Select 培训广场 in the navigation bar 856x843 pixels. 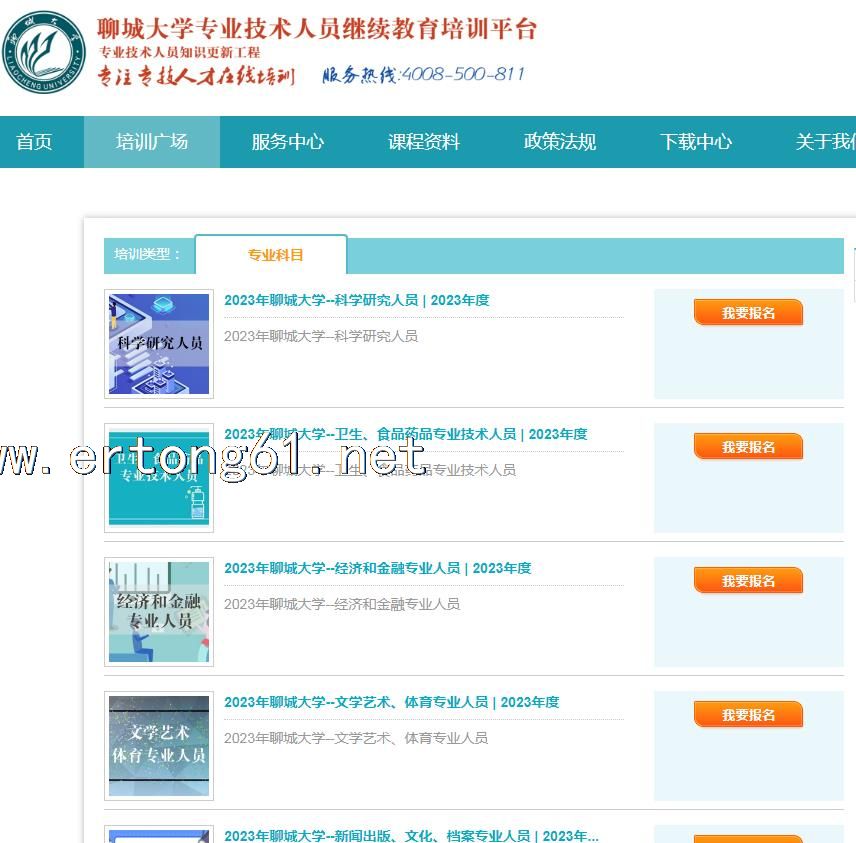click(152, 142)
